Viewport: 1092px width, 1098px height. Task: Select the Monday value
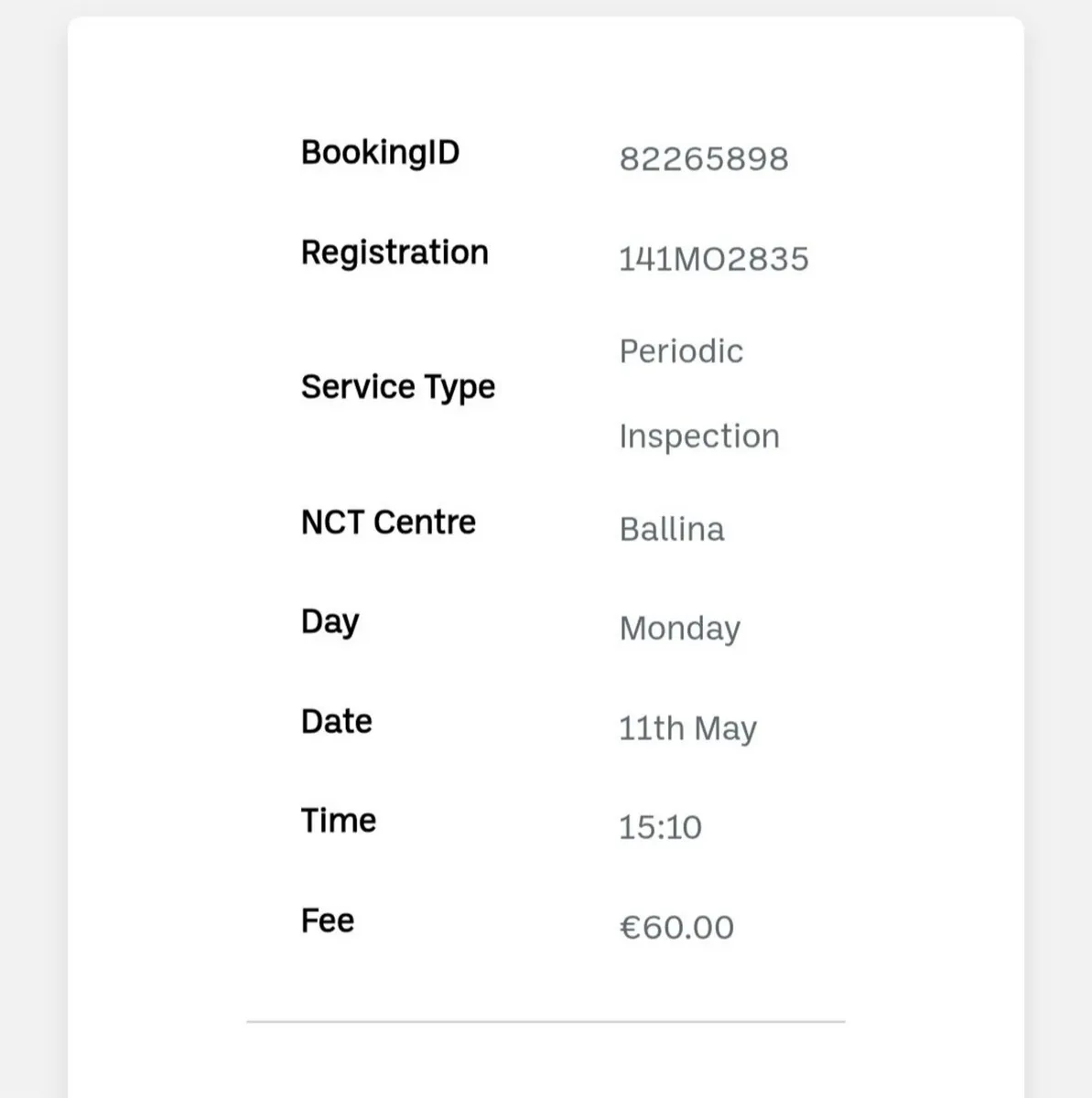click(679, 629)
